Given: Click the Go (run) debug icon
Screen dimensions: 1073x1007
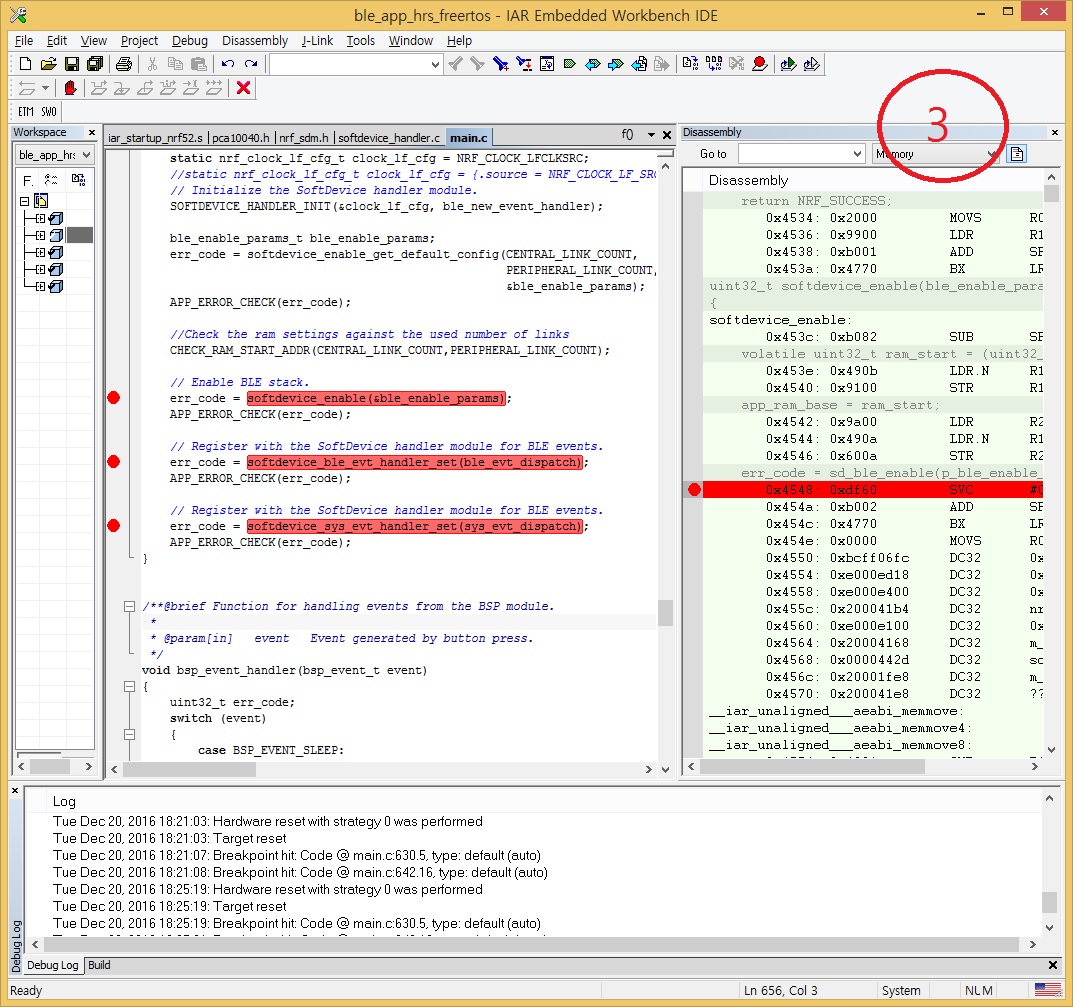Looking at the screenshot, I should coord(214,88).
